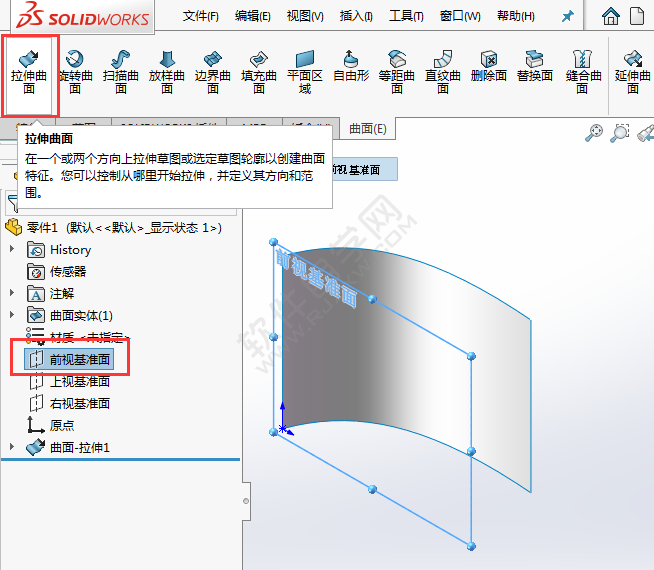Open the 插入(I) menu
Viewport: 654px width, 570px height.
[x=356, y=16]
